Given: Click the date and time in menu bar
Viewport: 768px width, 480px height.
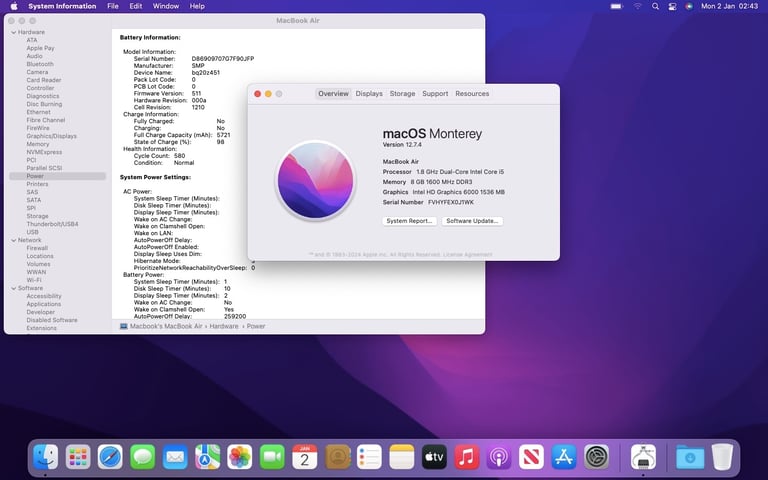Looking at the screenshot, I should click(x=729, y=6).
